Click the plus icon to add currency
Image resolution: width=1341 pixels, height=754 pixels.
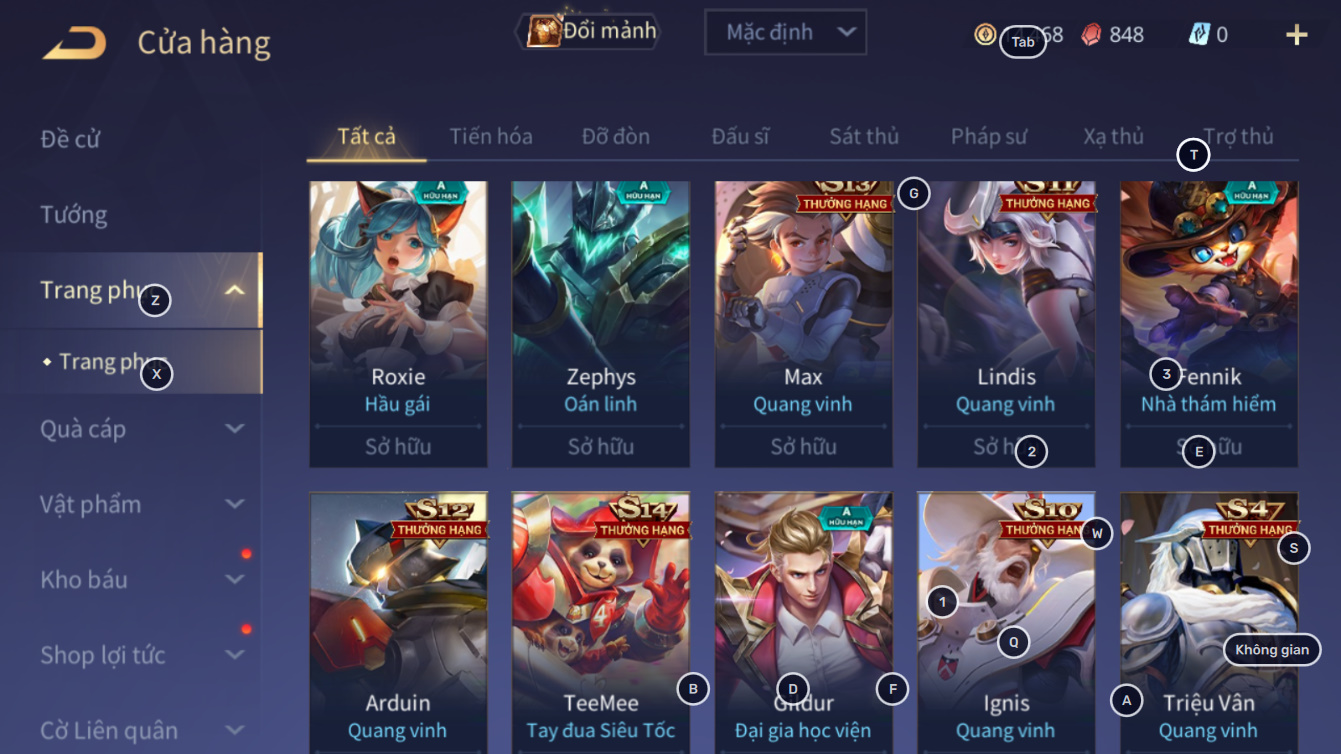pos(1296,36)
